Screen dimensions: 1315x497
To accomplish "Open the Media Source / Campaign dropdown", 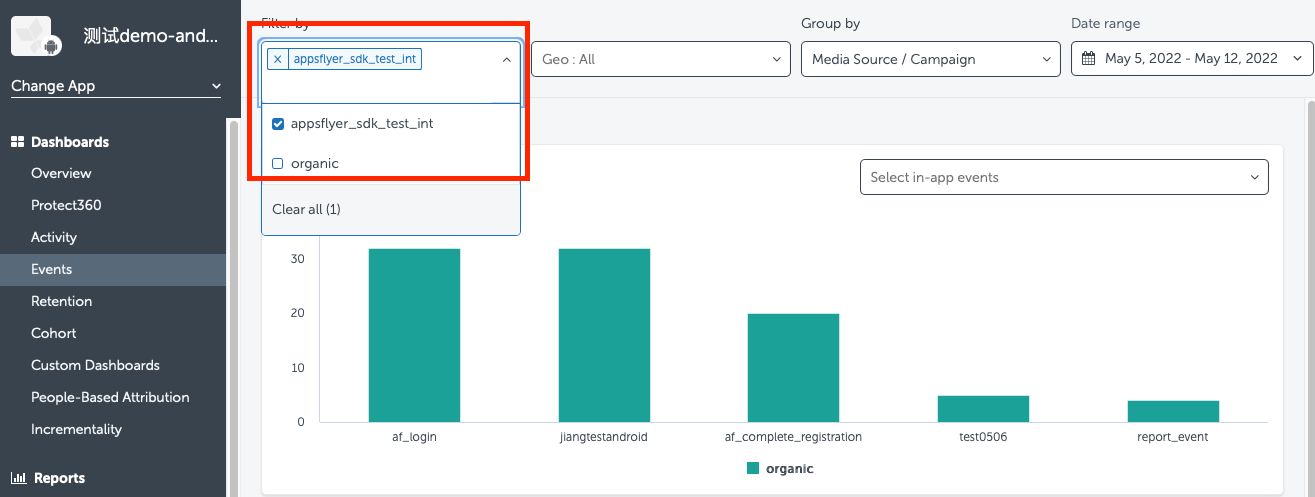I will point(930,59).
